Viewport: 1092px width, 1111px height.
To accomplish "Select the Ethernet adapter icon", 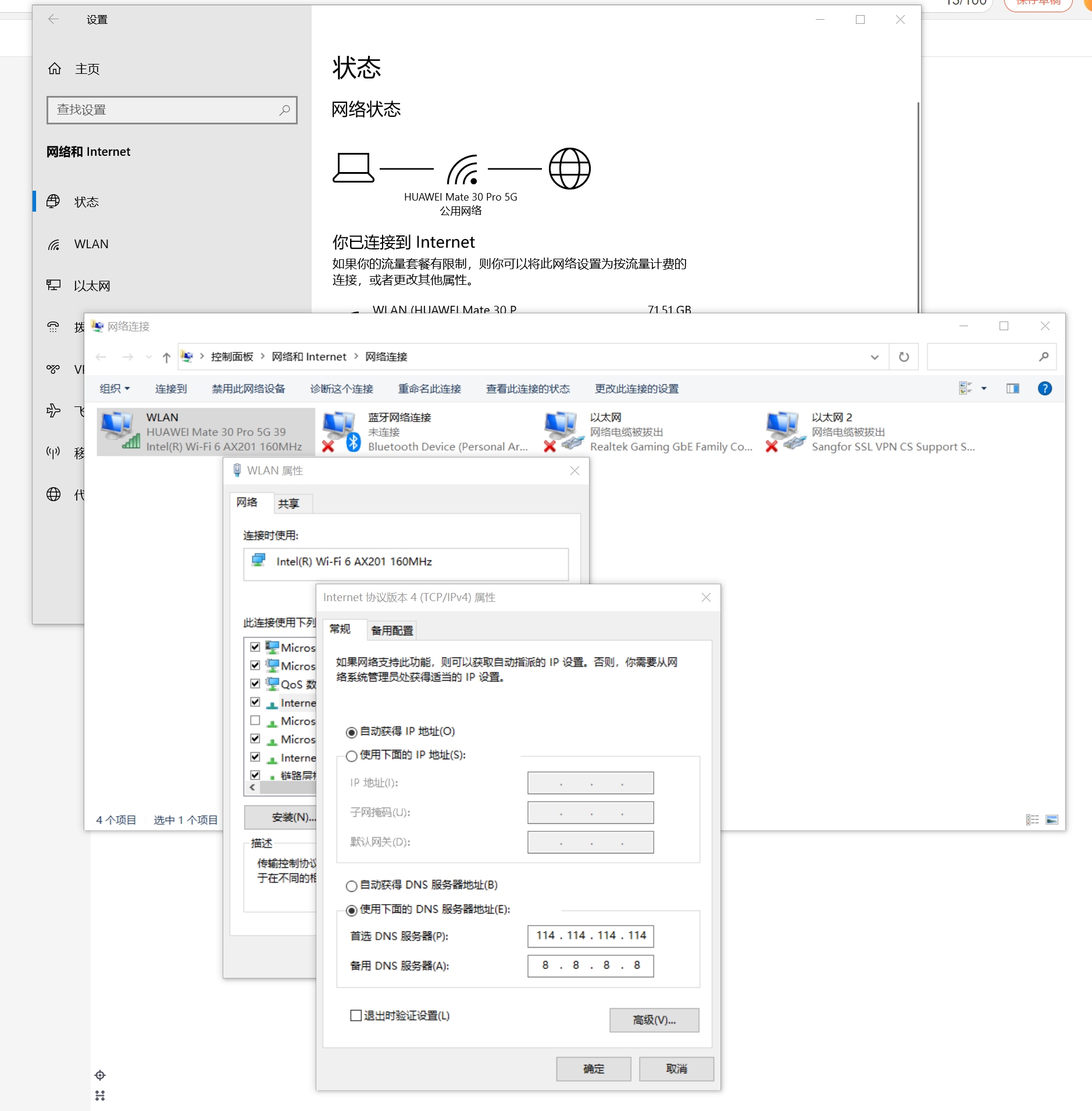I will pyautogui.click(x=563, y=431).
